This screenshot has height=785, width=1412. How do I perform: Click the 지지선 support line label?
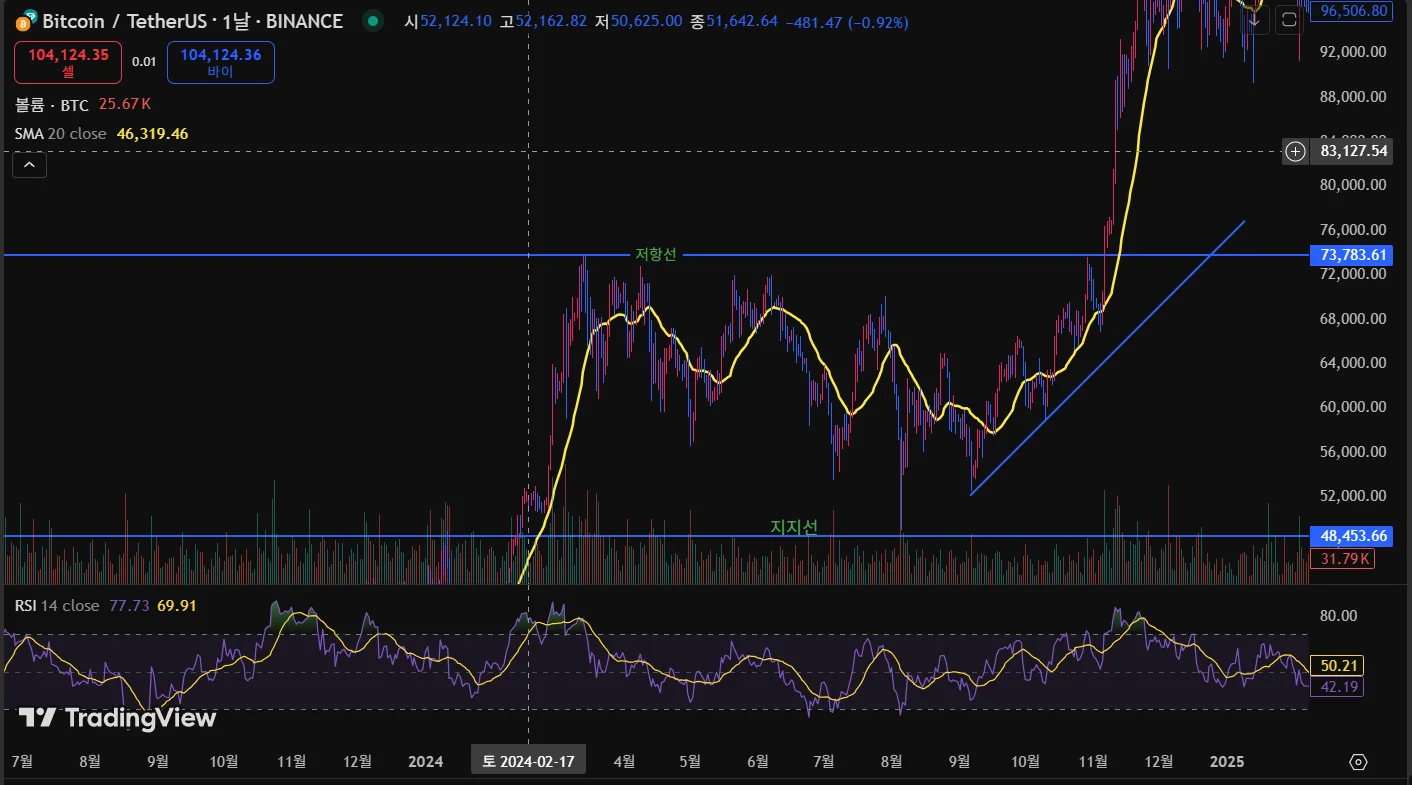794,527
